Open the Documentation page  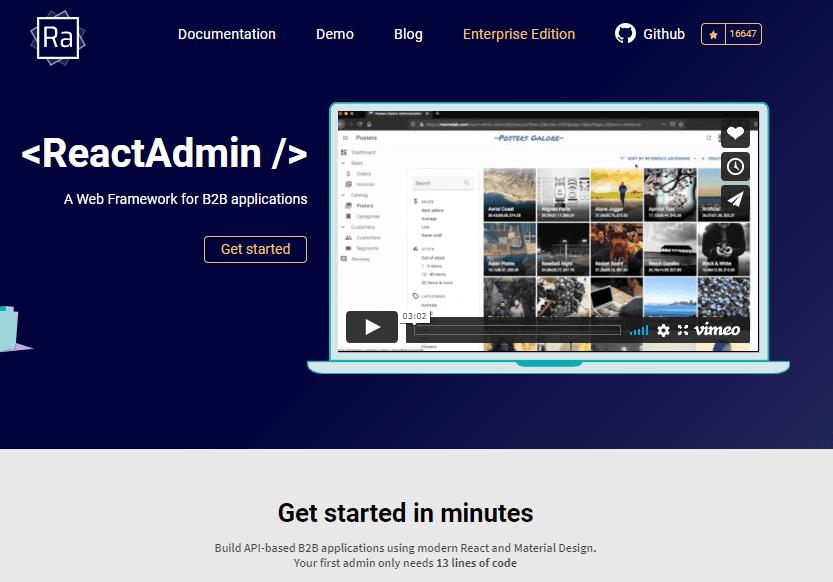226,34
